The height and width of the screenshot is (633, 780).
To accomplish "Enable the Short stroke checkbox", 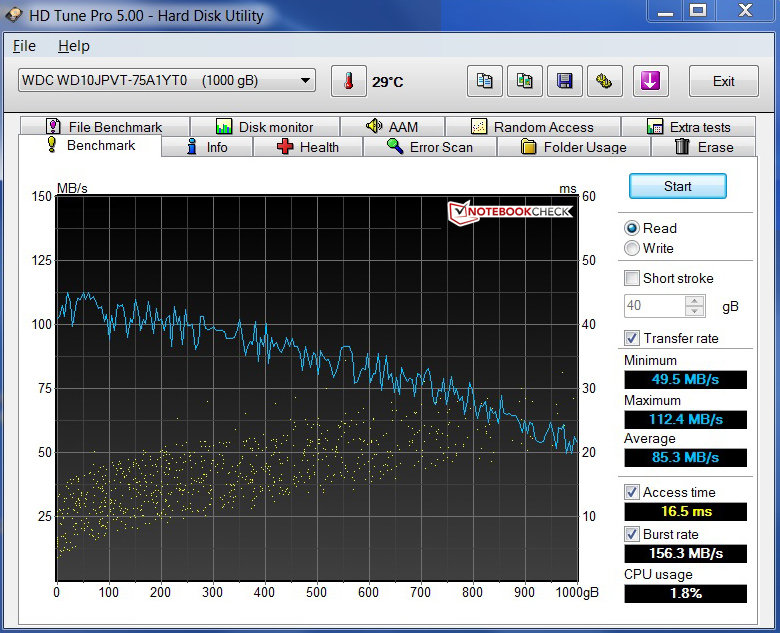I will [632, 278].
